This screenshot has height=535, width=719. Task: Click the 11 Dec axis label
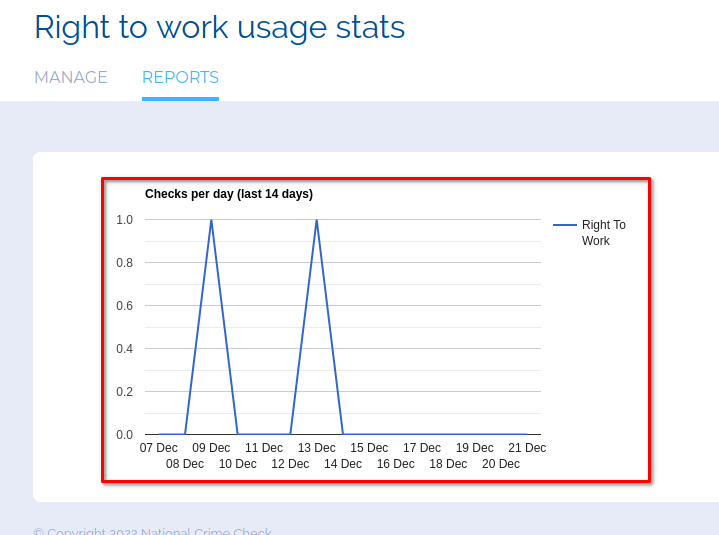click(264, 448)
